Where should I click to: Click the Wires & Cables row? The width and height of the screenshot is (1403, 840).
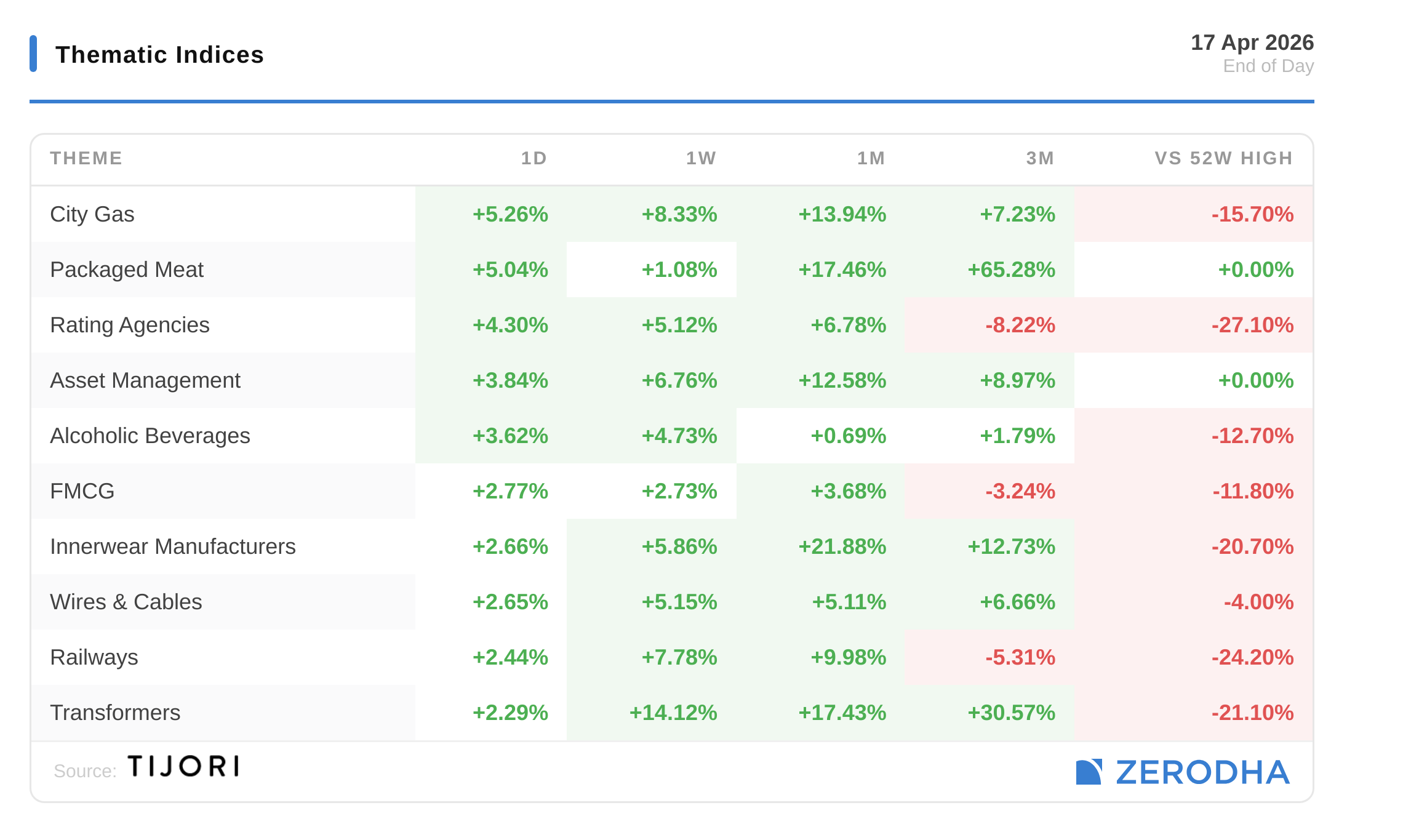tap(126, 602)
